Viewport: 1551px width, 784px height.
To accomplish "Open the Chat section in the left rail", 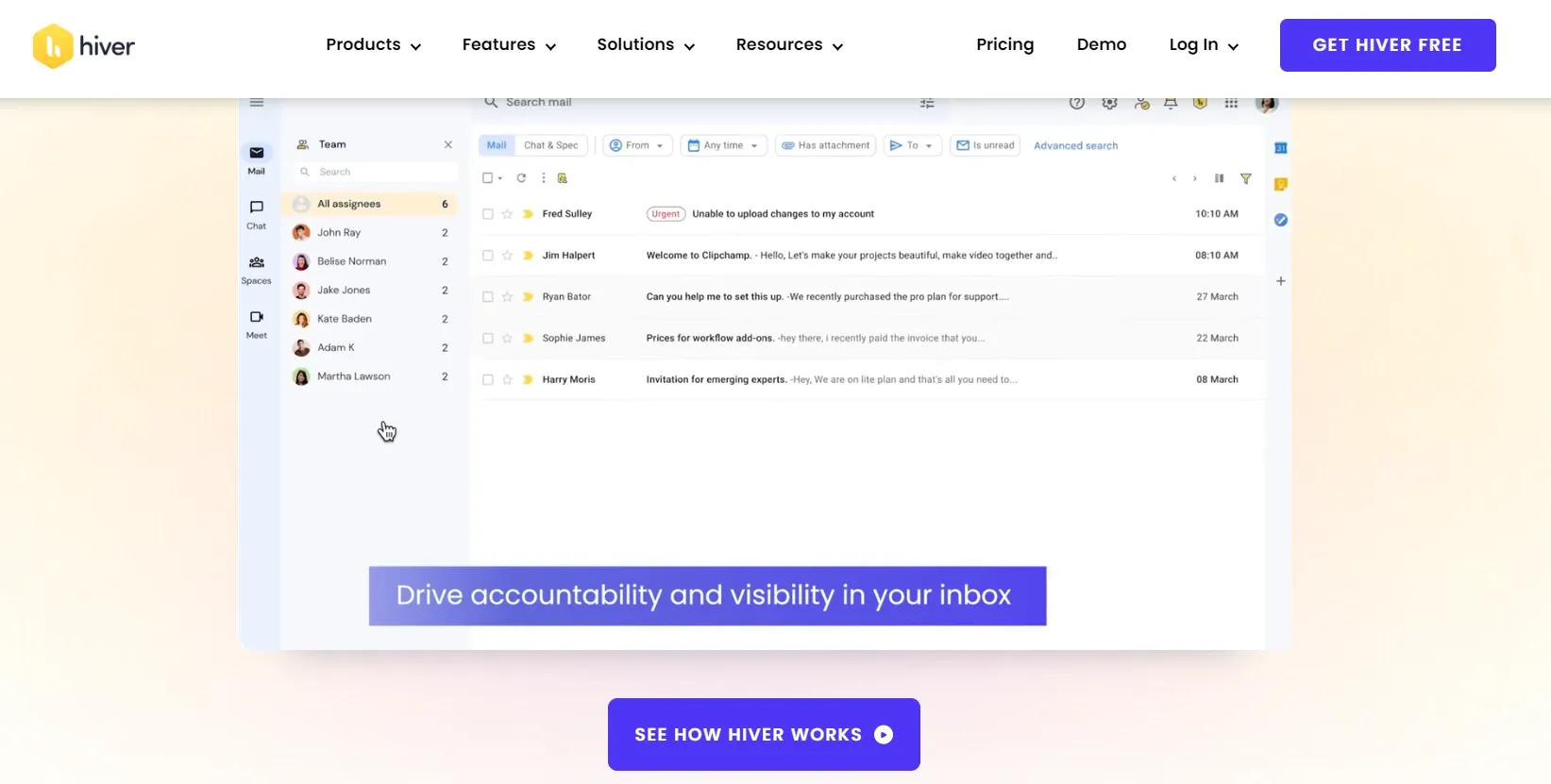I will coord(257,214).
